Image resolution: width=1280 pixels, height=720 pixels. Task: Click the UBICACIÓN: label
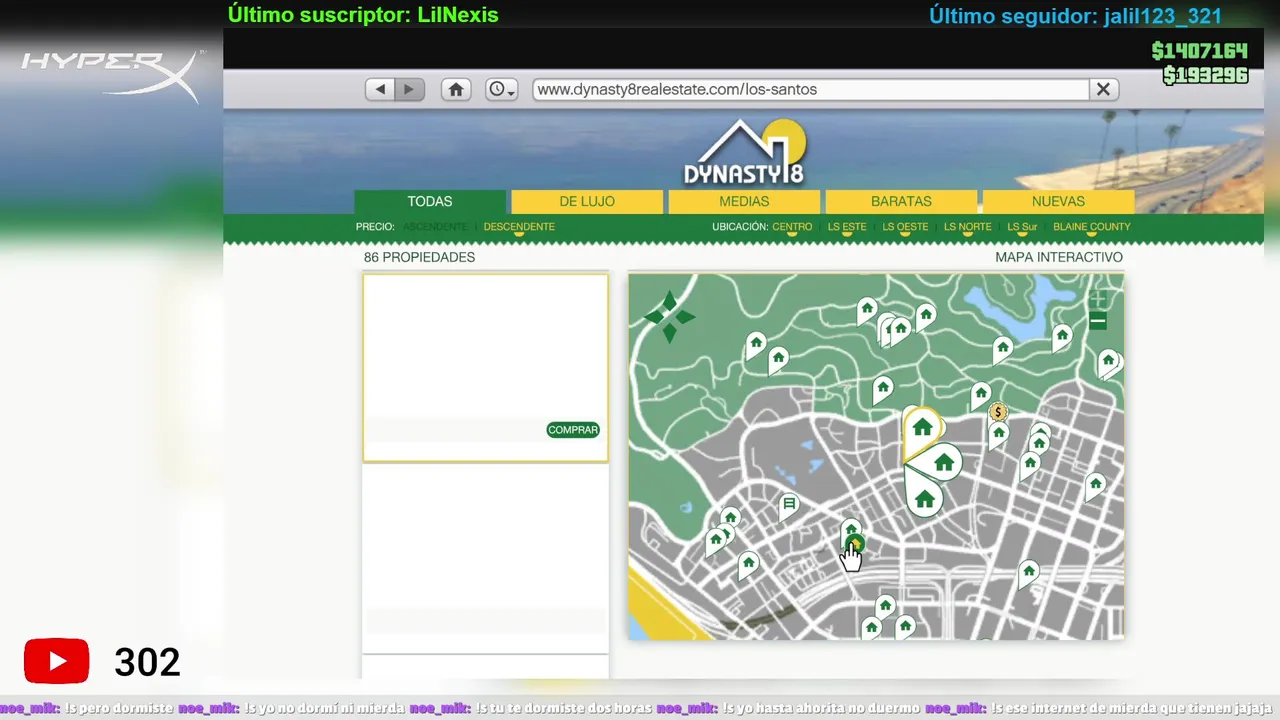(x=739, y=227)
